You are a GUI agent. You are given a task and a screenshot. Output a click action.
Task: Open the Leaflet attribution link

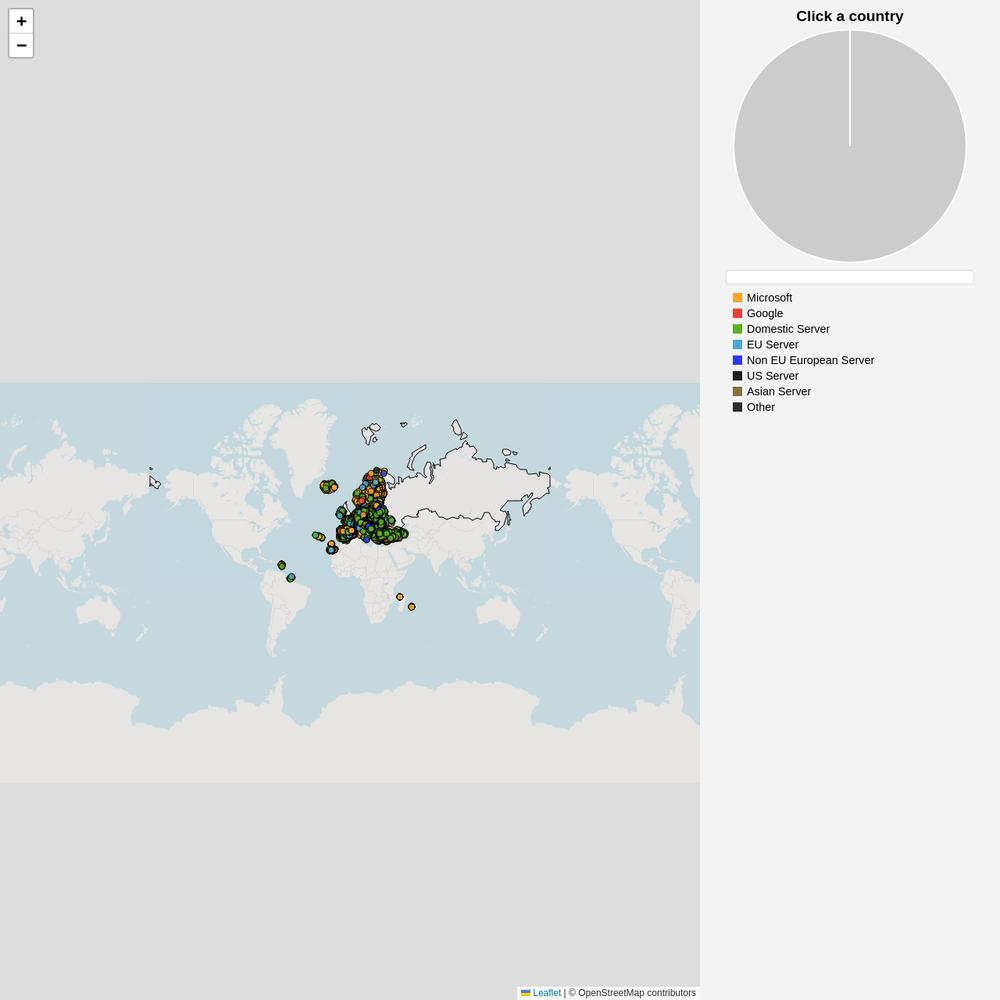[541, 993]
